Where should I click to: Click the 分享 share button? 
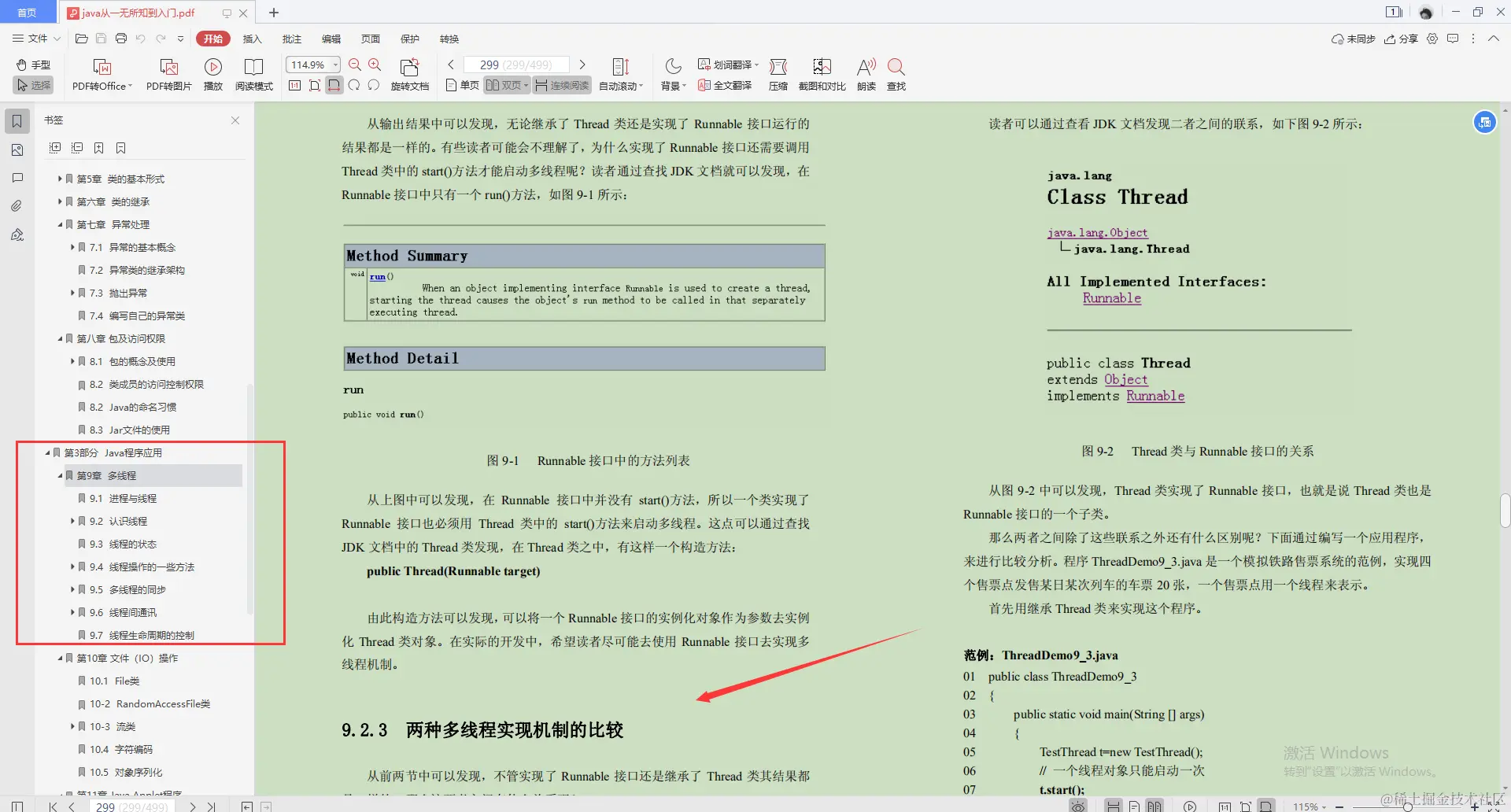(1401, 39)
